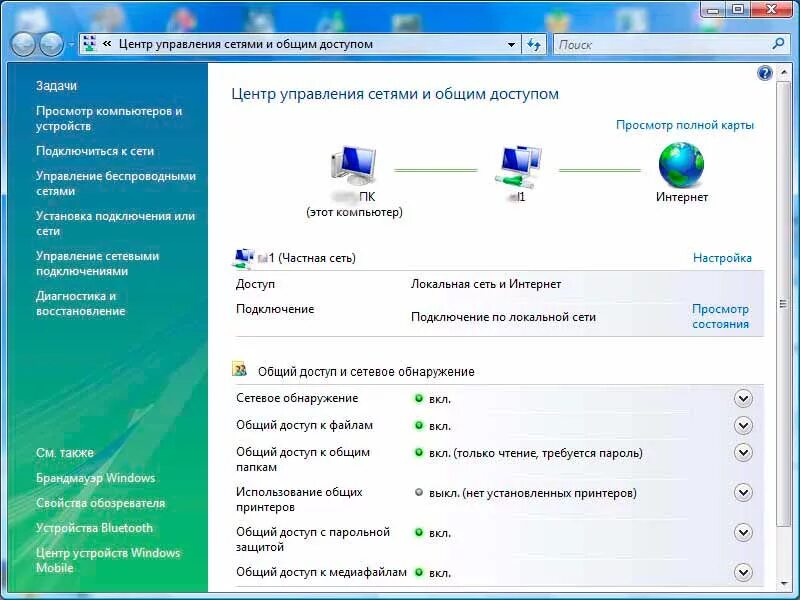The height and width of the screenshot is (600, 800).
Task: Click the Частная сеть network icon
Action: 243,258
